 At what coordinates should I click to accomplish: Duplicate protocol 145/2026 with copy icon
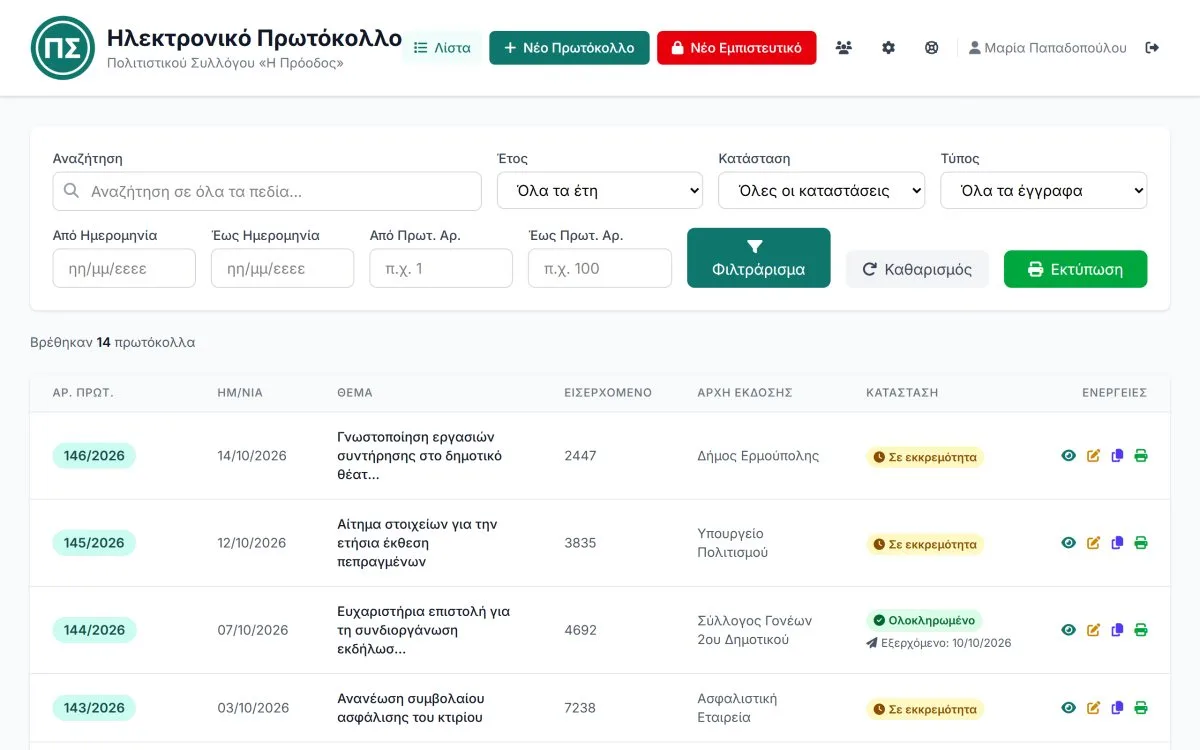click(x=1117, y=543)
